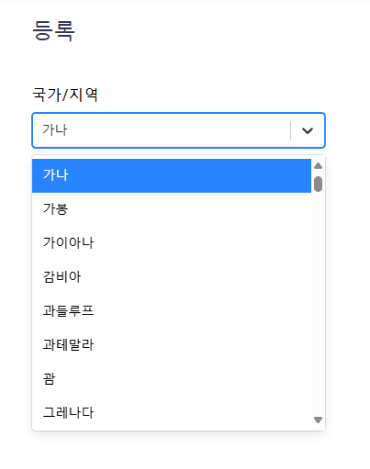Click the scrollbar down arrow
This screenshot has width=370, height=469.
click(x=318, y=420)
